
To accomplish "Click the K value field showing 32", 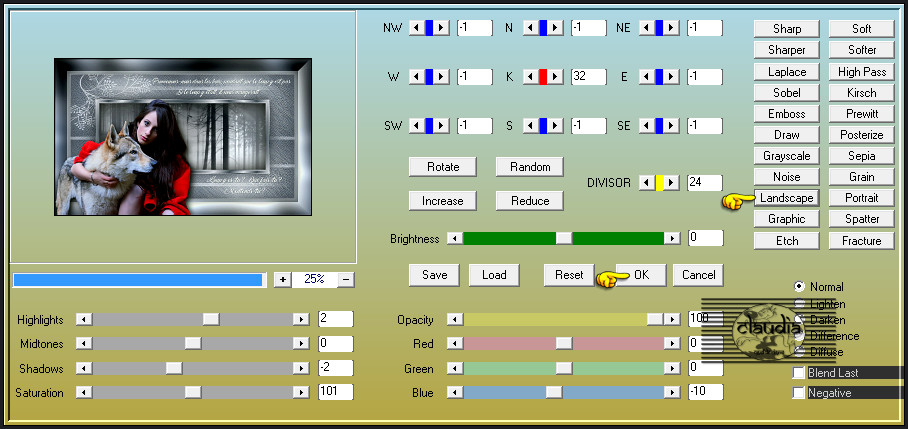I will coord(588,76).
